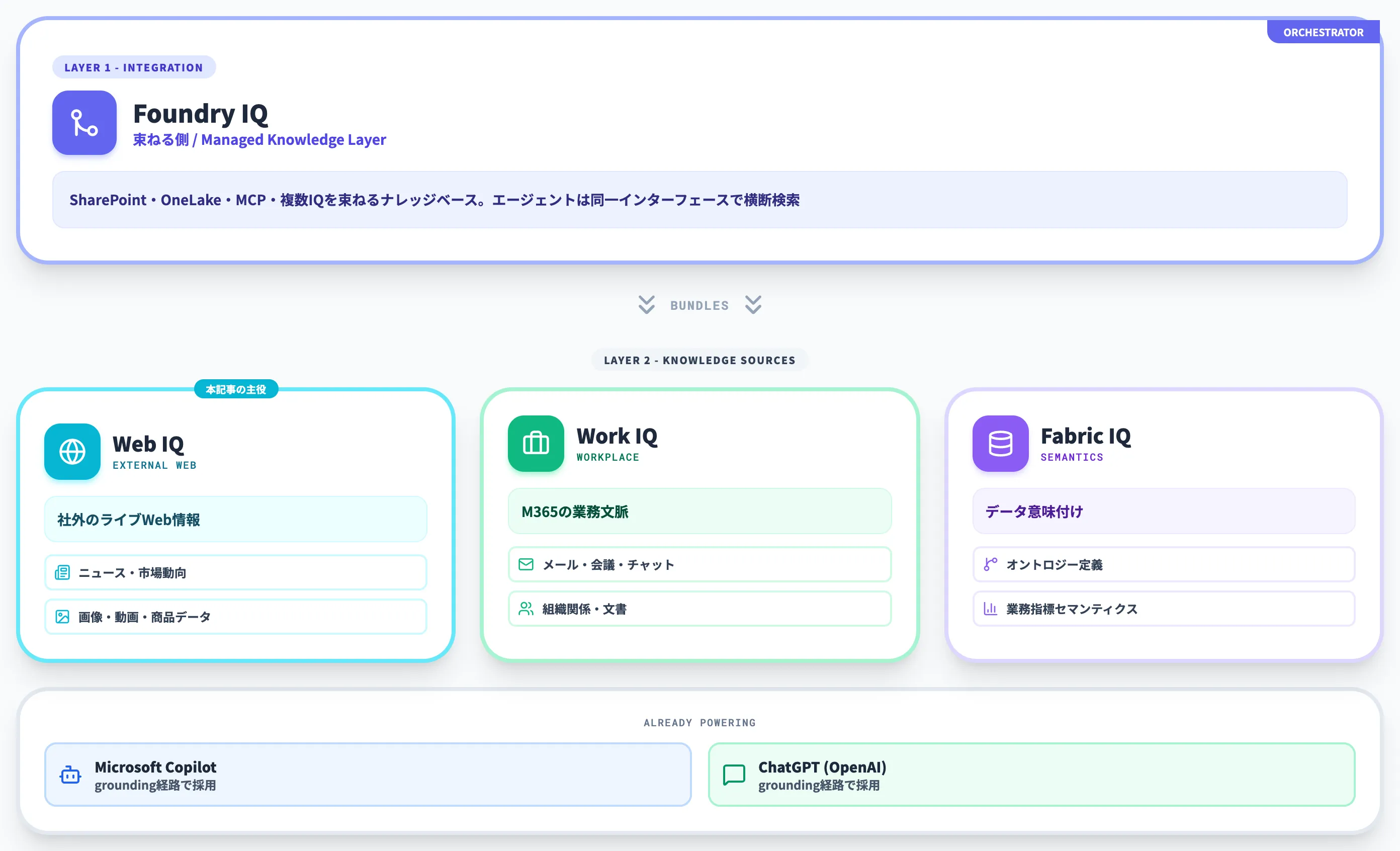The width and height of the screenshot is (1400, 851).
Task: Click grounding経路で採用 under Microsoft Copilot
Action: pyautogui.click(x=155, y=786)
